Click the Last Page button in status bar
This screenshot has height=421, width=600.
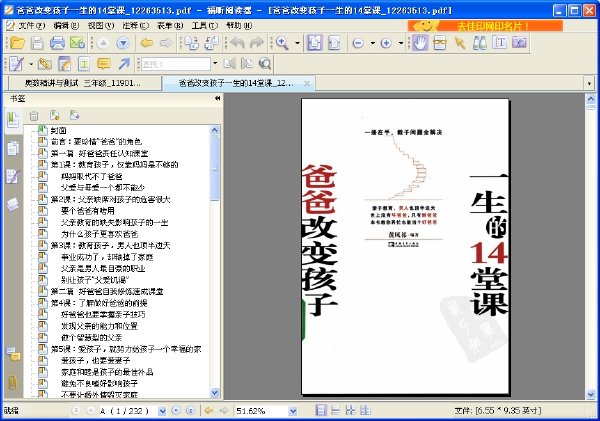tap(190, 411)
